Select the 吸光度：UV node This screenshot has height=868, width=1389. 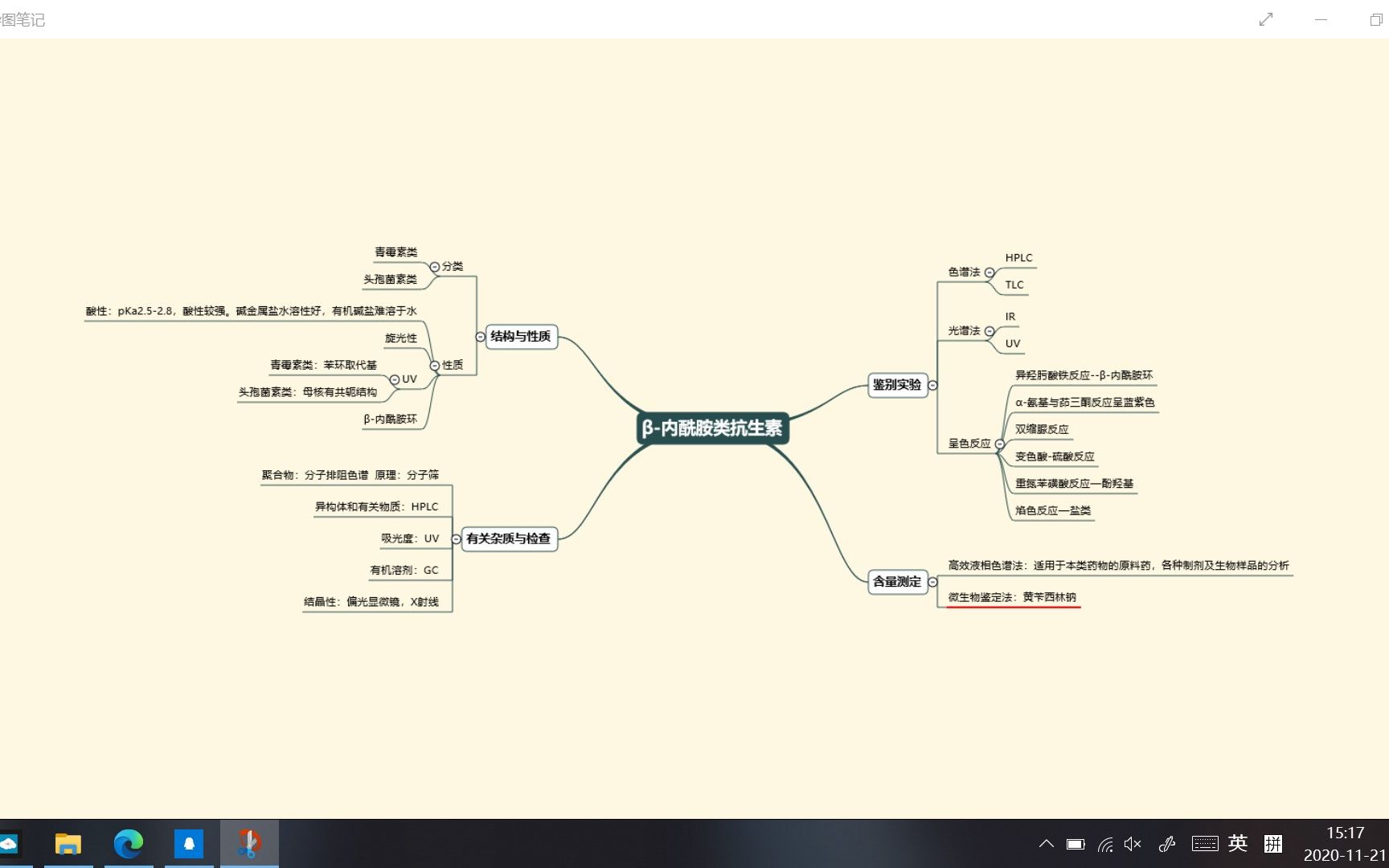pyautogui.click(x=410, y=538)
